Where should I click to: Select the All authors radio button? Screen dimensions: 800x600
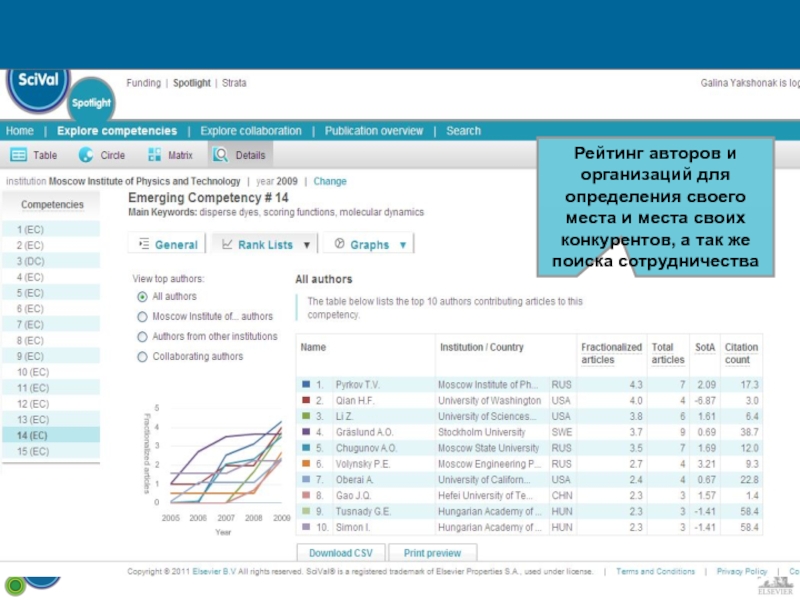click(x=142, y=297)
